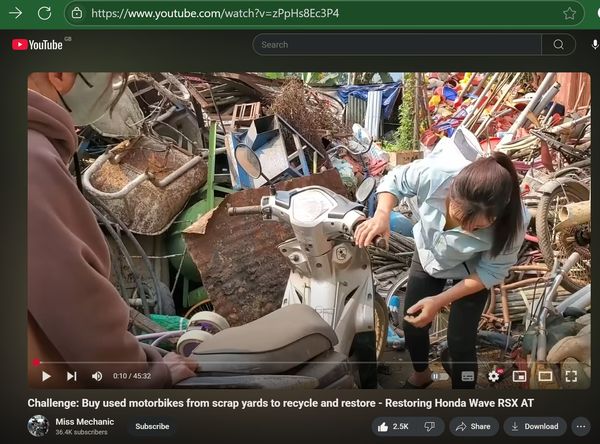The image size is (600, 444).
Task: Turn on subtitles/closed captions
Action: click(468, 376)
